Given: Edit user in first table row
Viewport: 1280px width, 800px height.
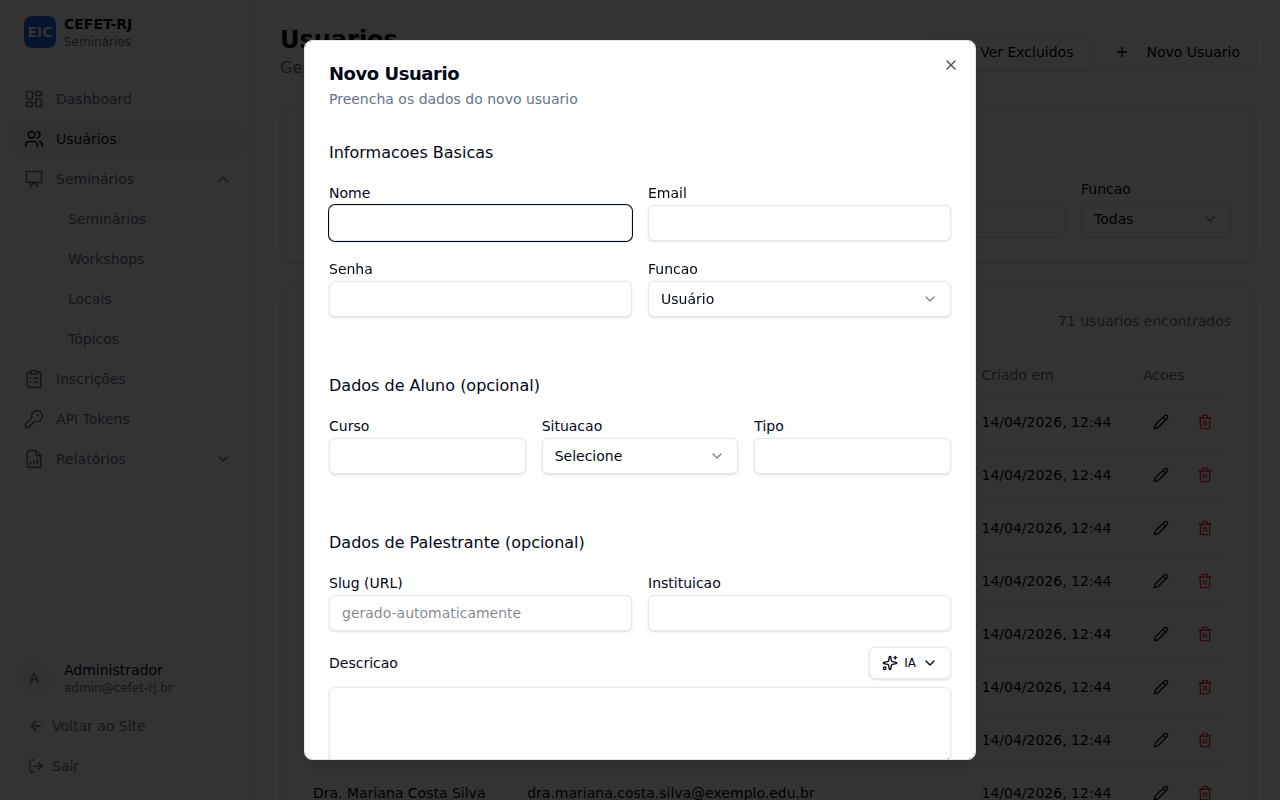Looking at the screenshot, I should 1161,422.
